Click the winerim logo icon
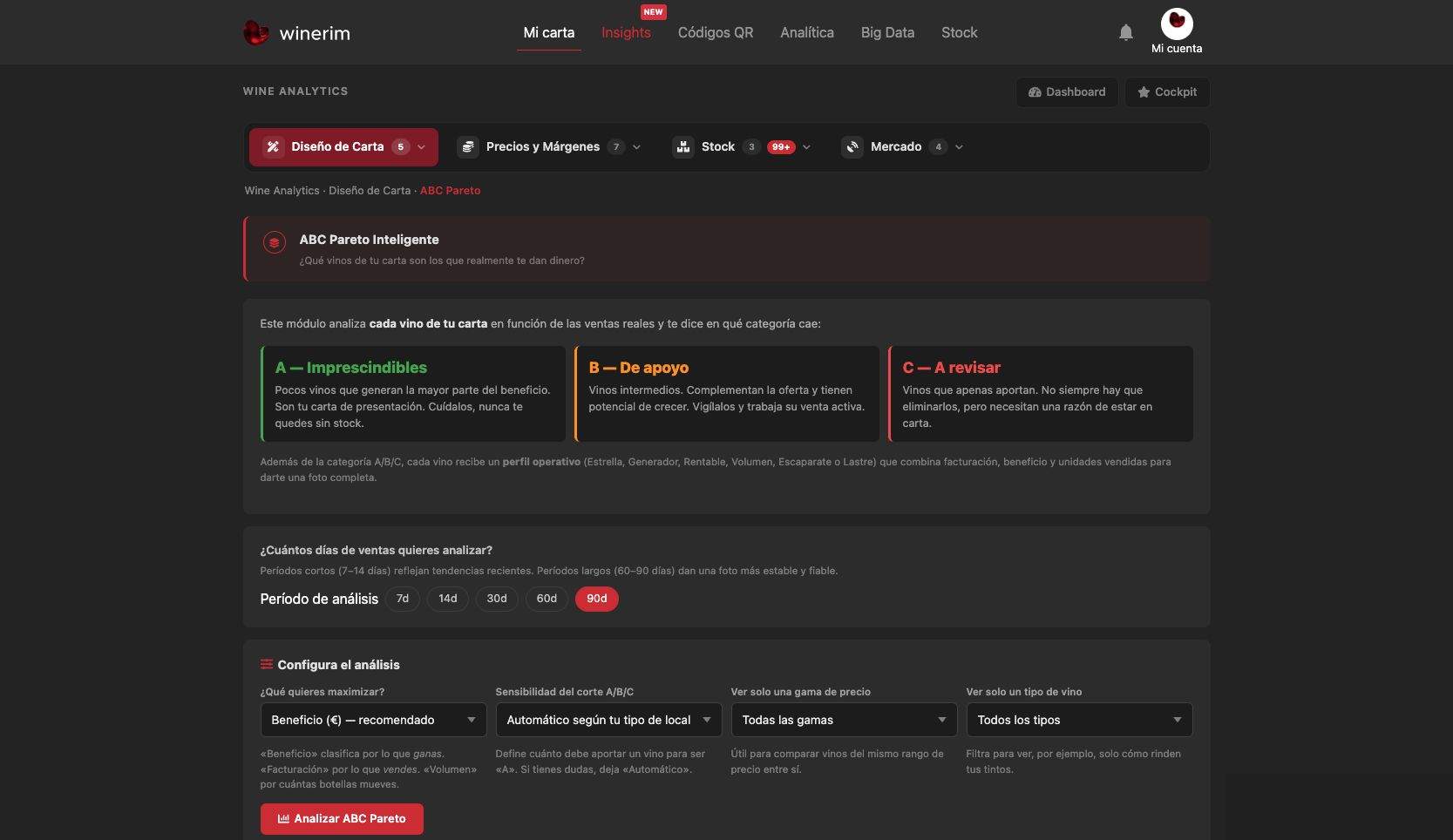1453x840 pixels. point(255,33)
